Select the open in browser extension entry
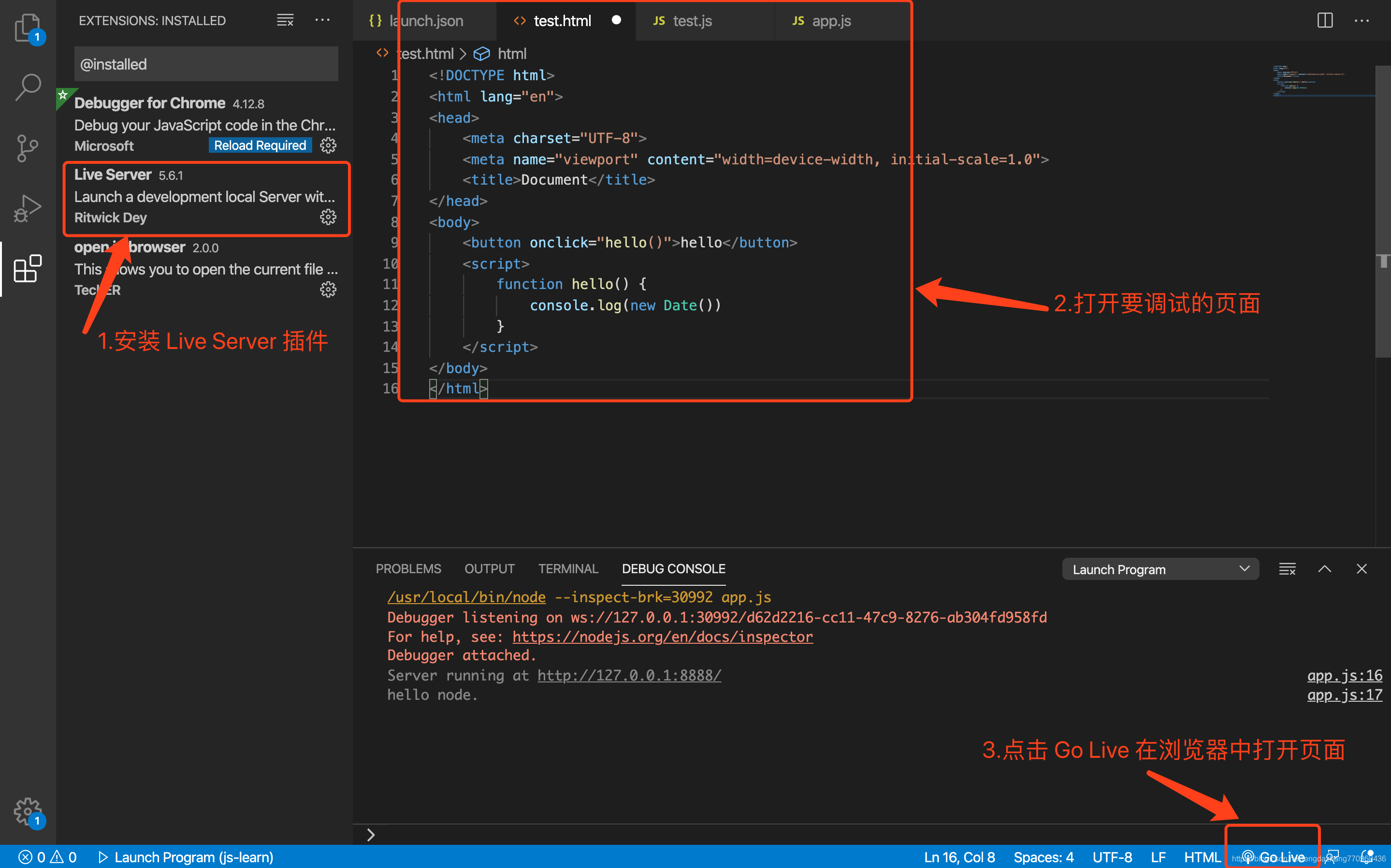Image resolution: width=1391 pixels, height=868 pixels. [x=204, y=269]
